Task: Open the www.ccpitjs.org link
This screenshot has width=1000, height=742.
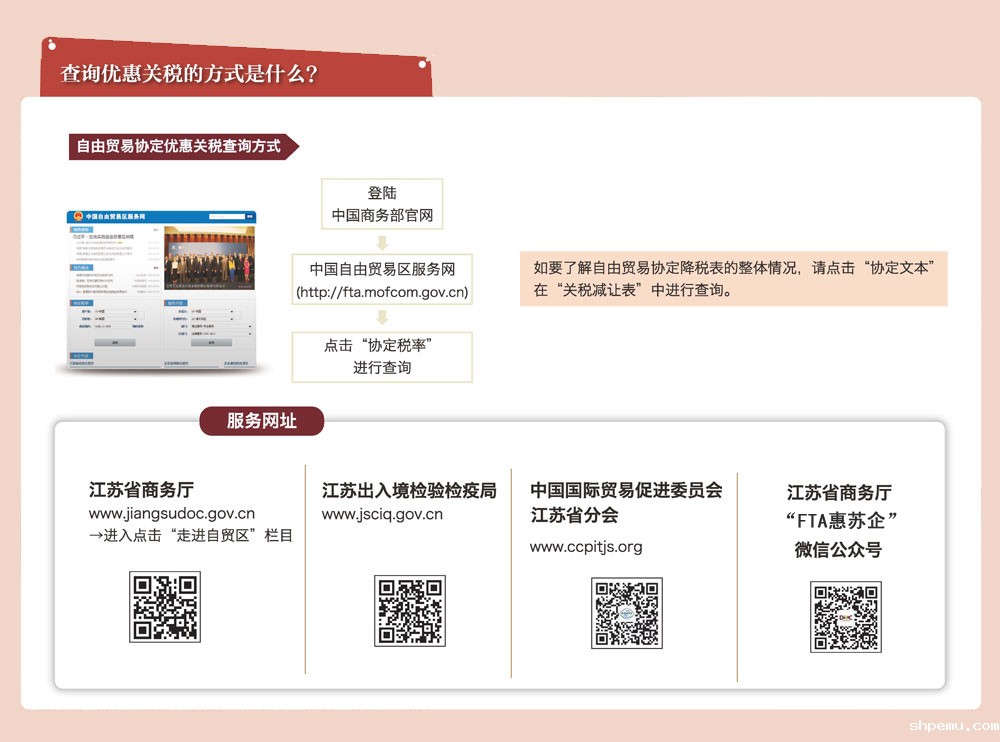Action: [586, 546]
